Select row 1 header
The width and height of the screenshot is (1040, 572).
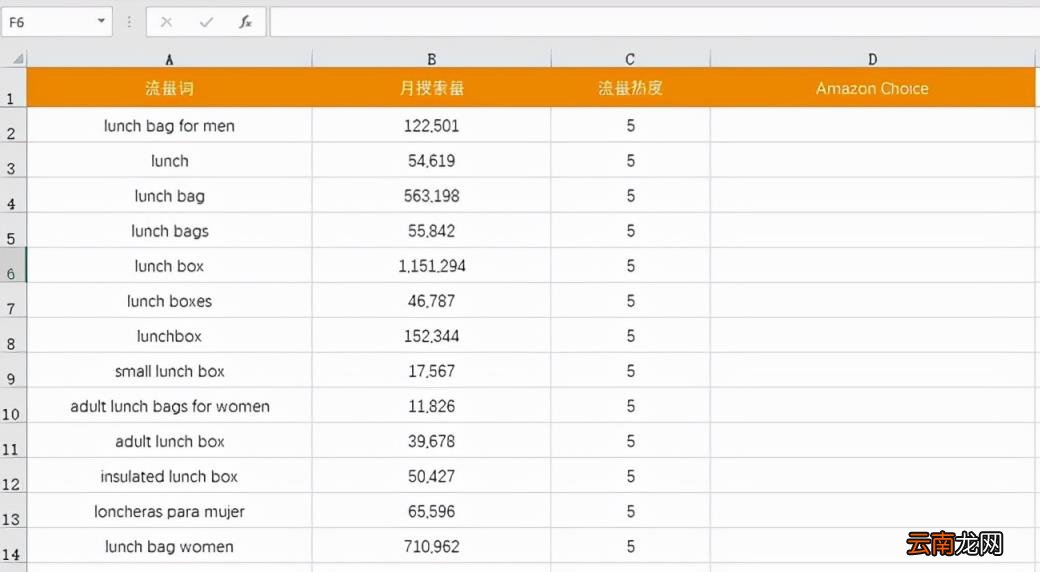[x=13, y=88]
